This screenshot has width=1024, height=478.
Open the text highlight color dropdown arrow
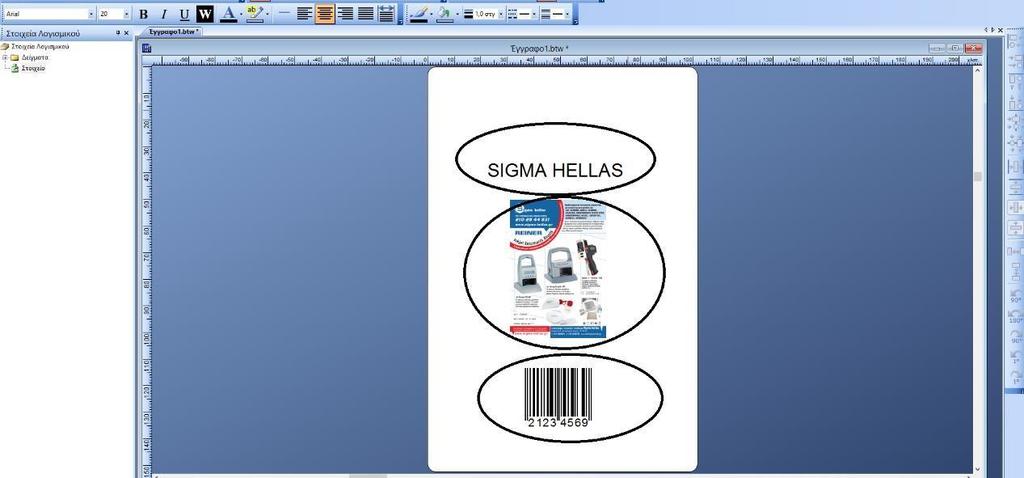[x=268, y=14]
